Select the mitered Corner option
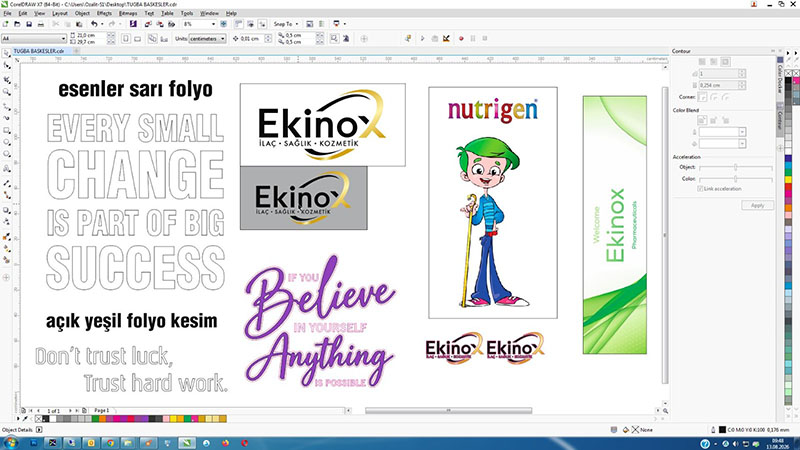This screenshot has height=450, width=800. 703,97
